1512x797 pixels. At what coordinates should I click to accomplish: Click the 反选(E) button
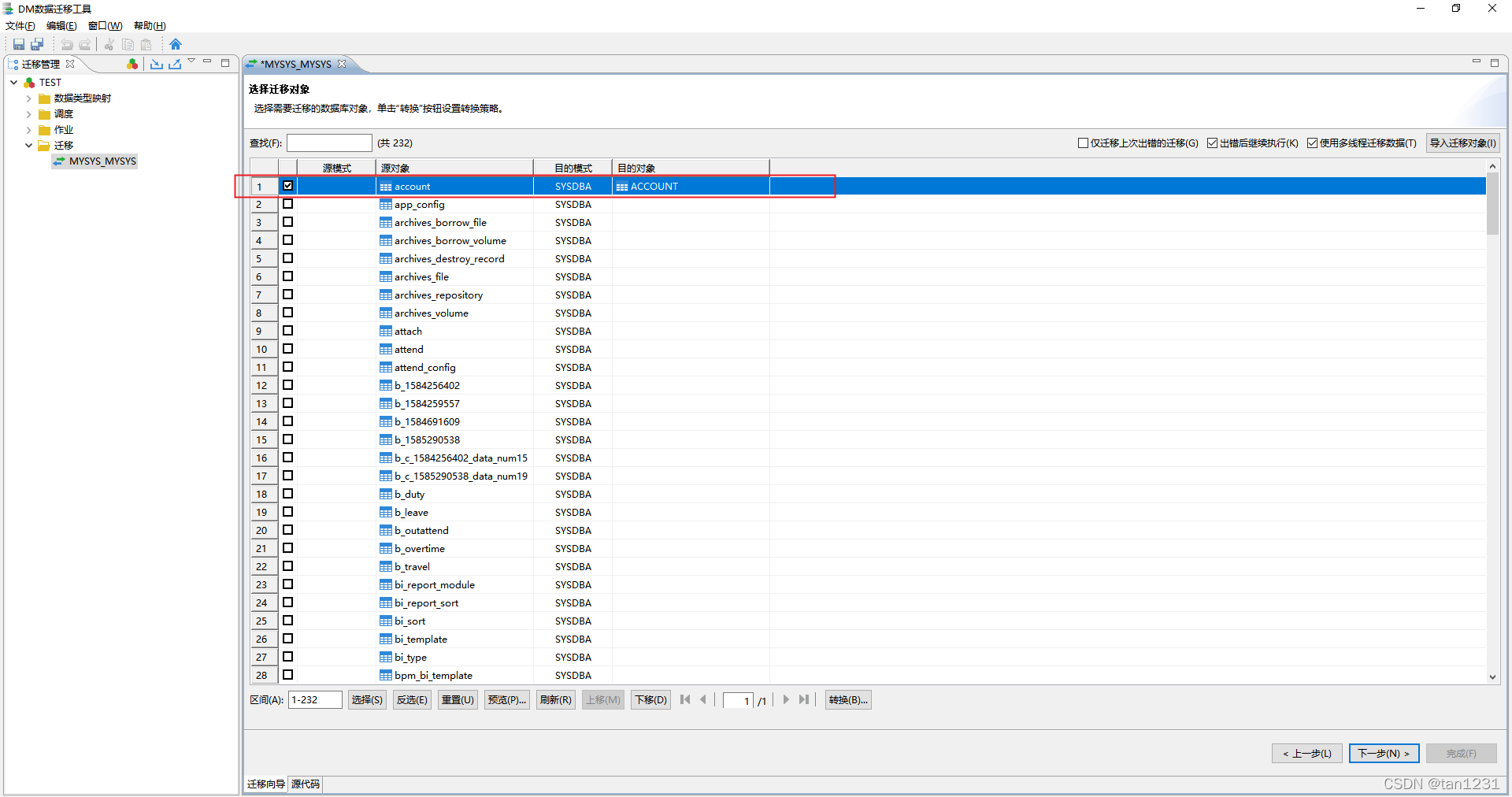pyautogui.click(x=412, y=700)
